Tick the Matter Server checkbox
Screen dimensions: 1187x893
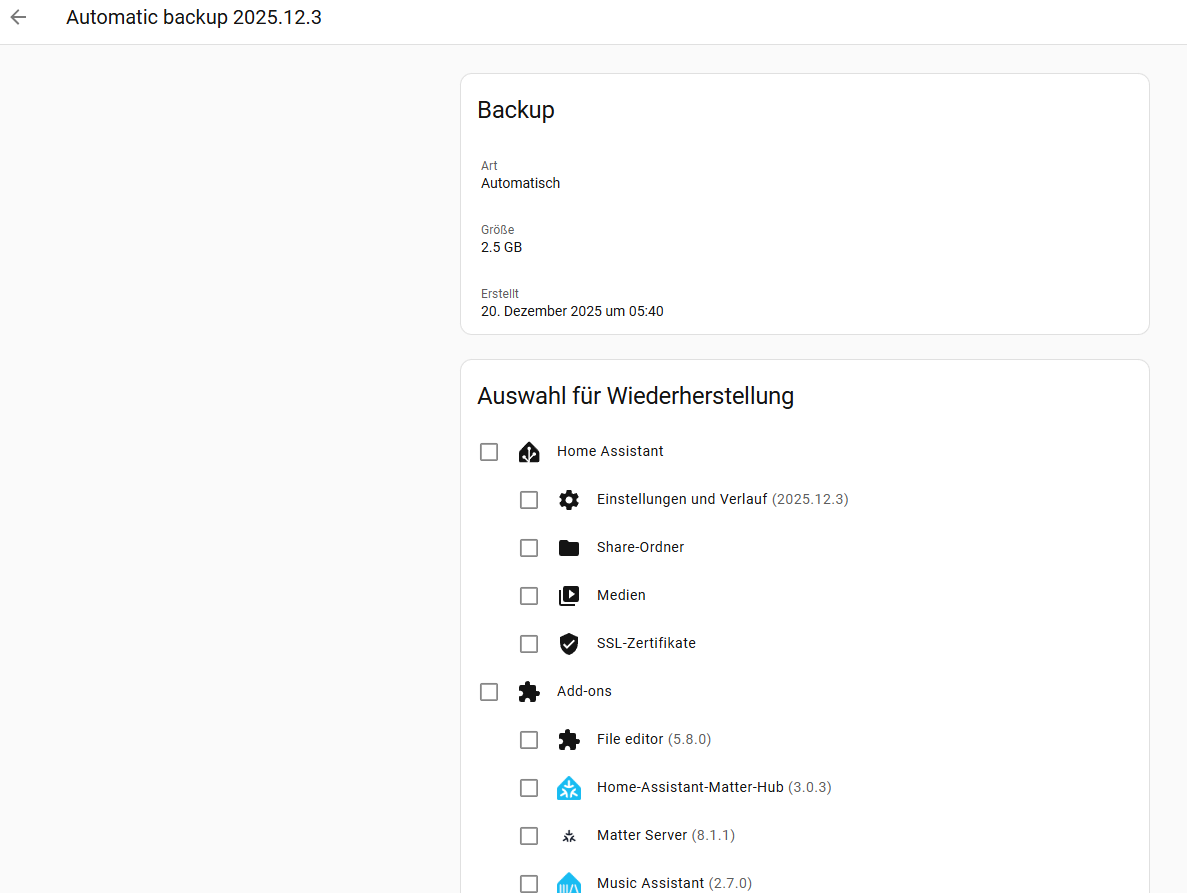pos(529,836)
